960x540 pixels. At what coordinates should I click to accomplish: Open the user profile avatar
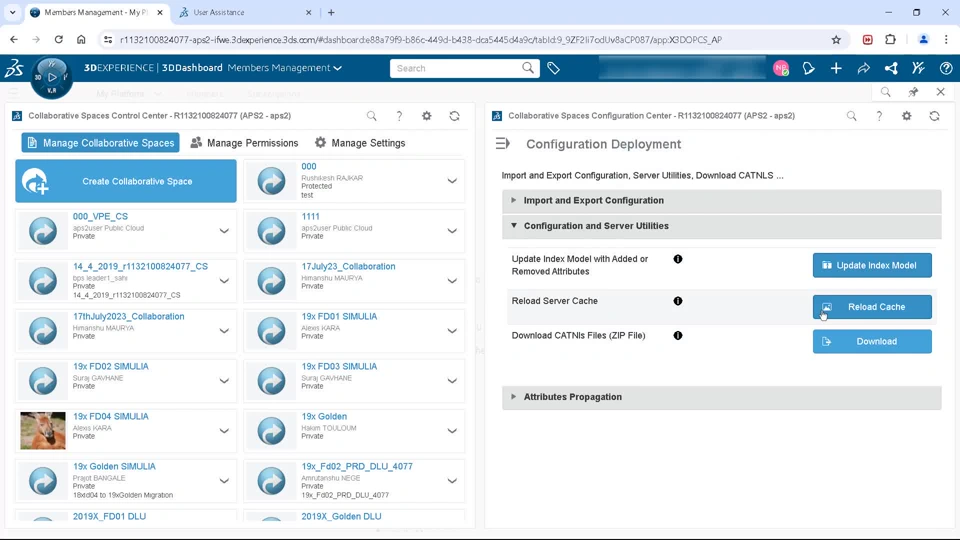781,69
